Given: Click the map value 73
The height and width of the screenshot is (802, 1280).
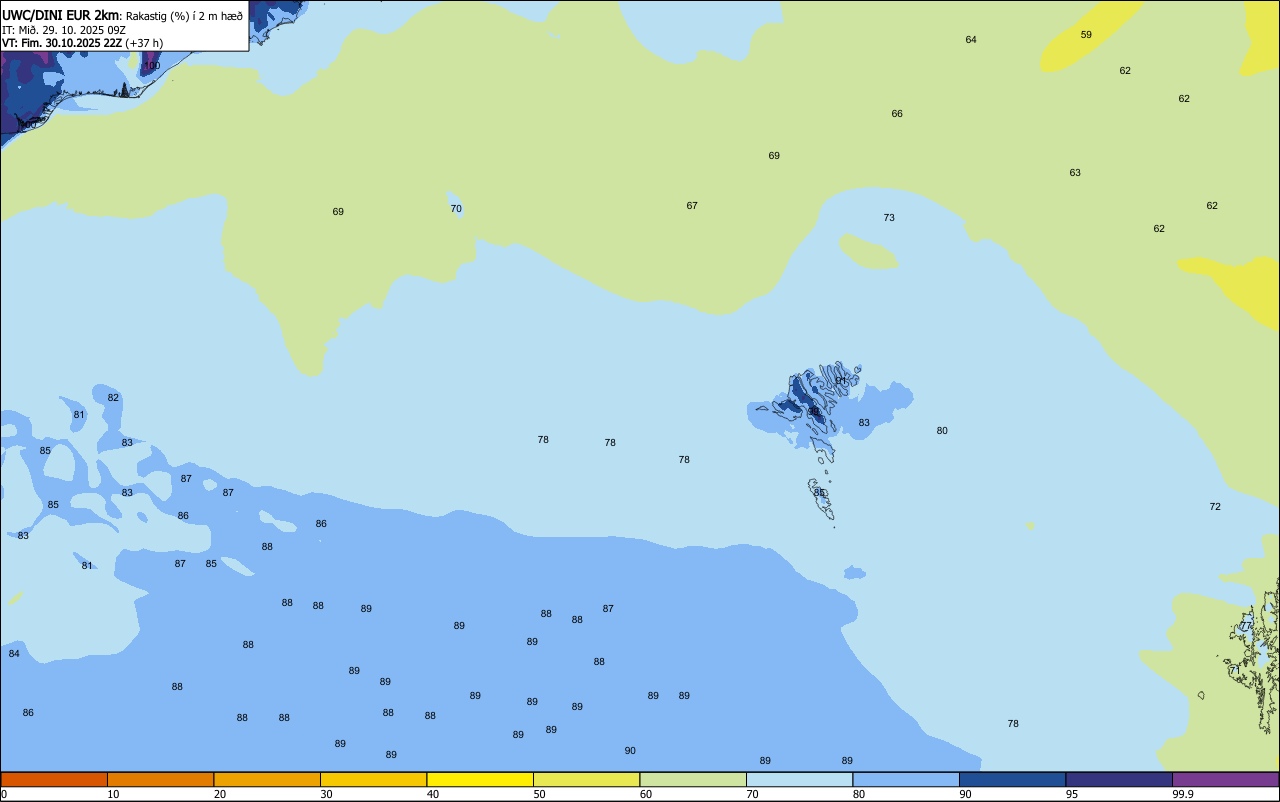Looking at the screenshot, I should [x=889, y=218].
